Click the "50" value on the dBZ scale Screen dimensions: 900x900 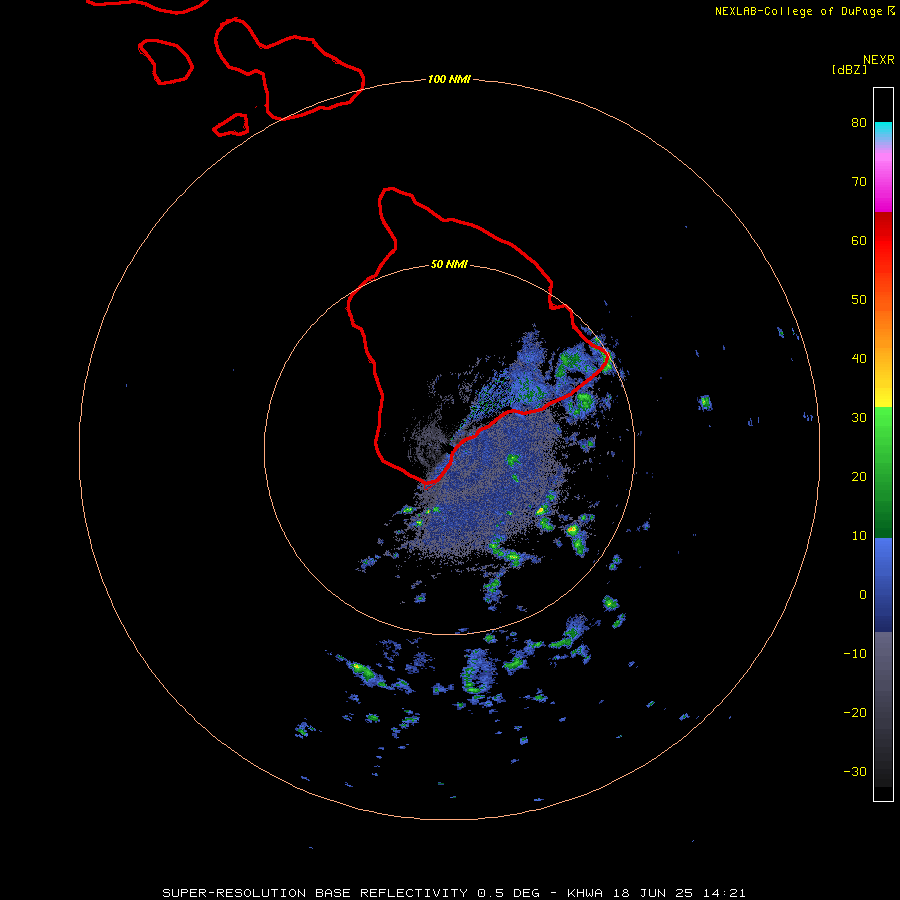859,300
